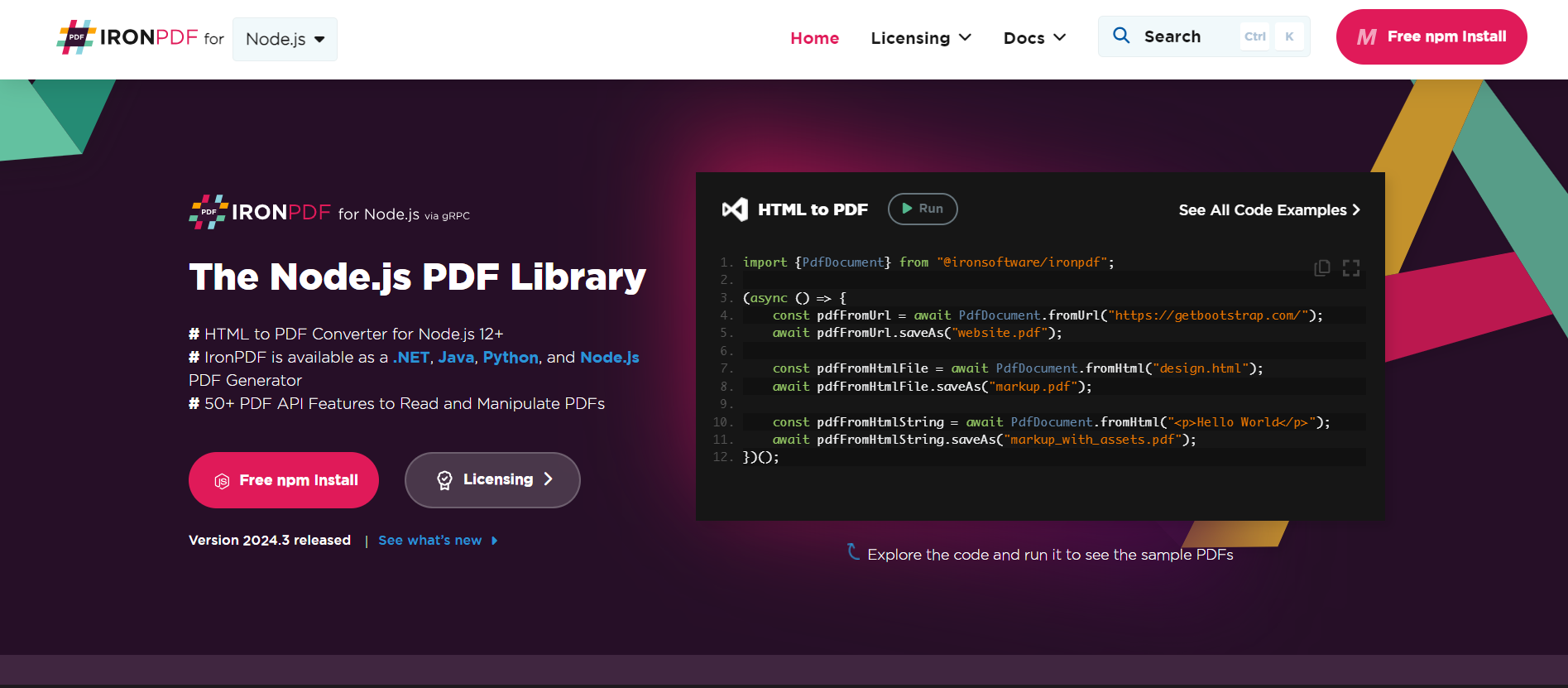Click the code line saving "markup_with_assets.pdf"
The height and width of the screenshot is (688, 1568).
click(x=984, y=440)
